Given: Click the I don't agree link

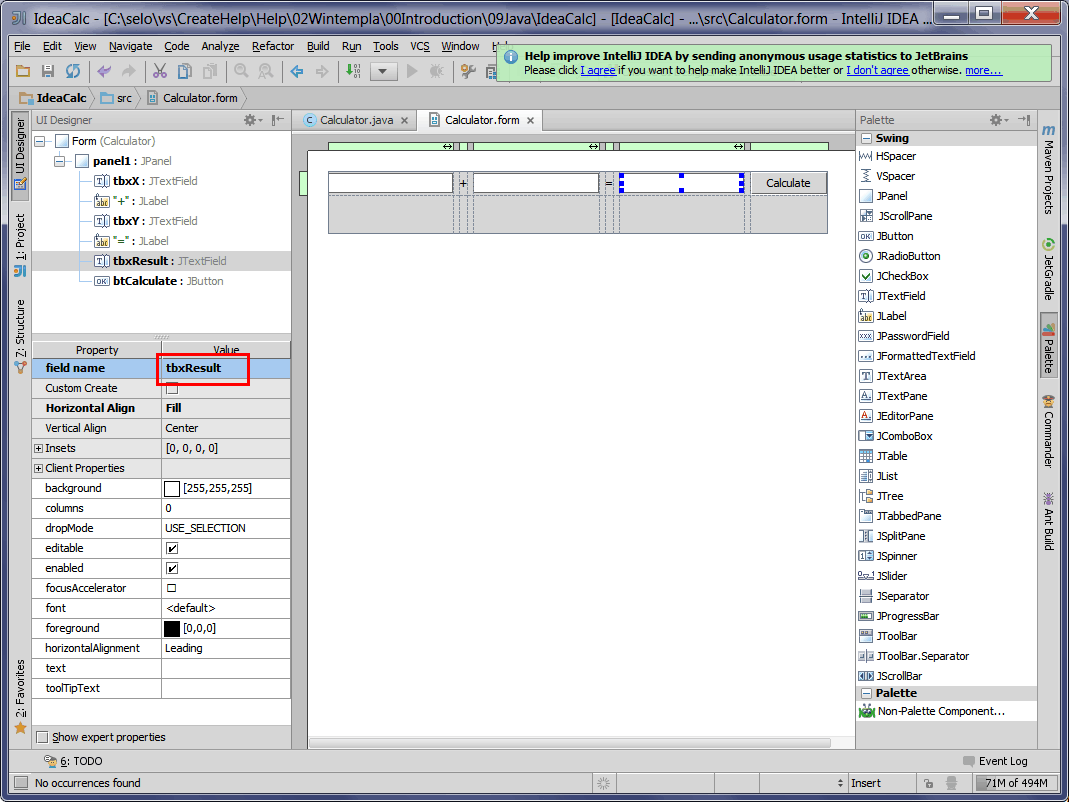Looking at the screenshot, I should click(877, 70).
